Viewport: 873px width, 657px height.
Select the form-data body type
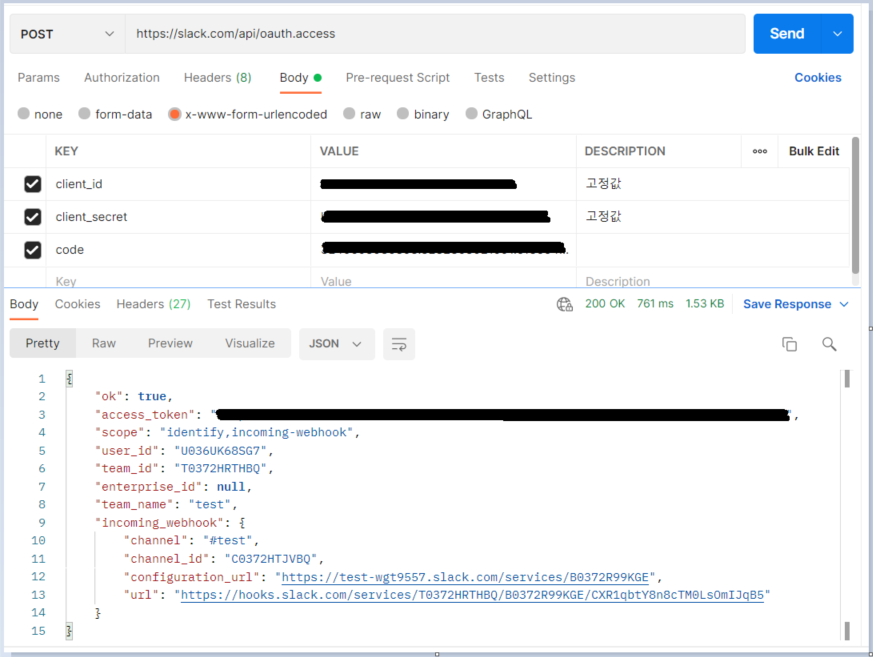pos(84,114)
